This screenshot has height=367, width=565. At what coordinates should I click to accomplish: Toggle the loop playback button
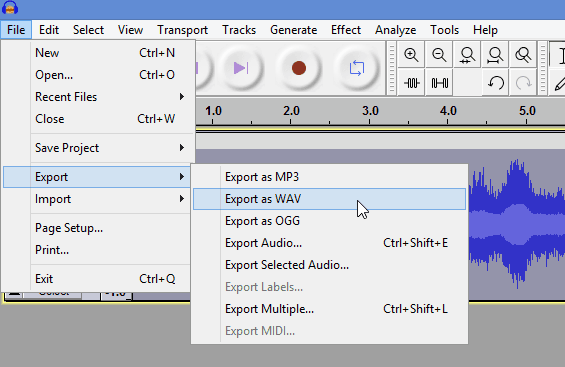pyautogui.click(x=356, y=68)
